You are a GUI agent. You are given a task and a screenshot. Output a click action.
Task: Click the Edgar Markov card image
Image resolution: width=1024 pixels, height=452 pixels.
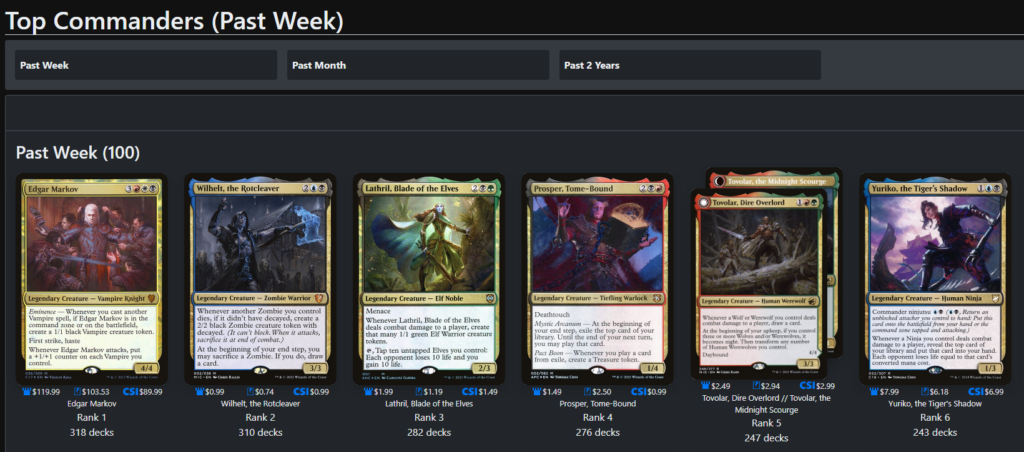click(91, 280)
